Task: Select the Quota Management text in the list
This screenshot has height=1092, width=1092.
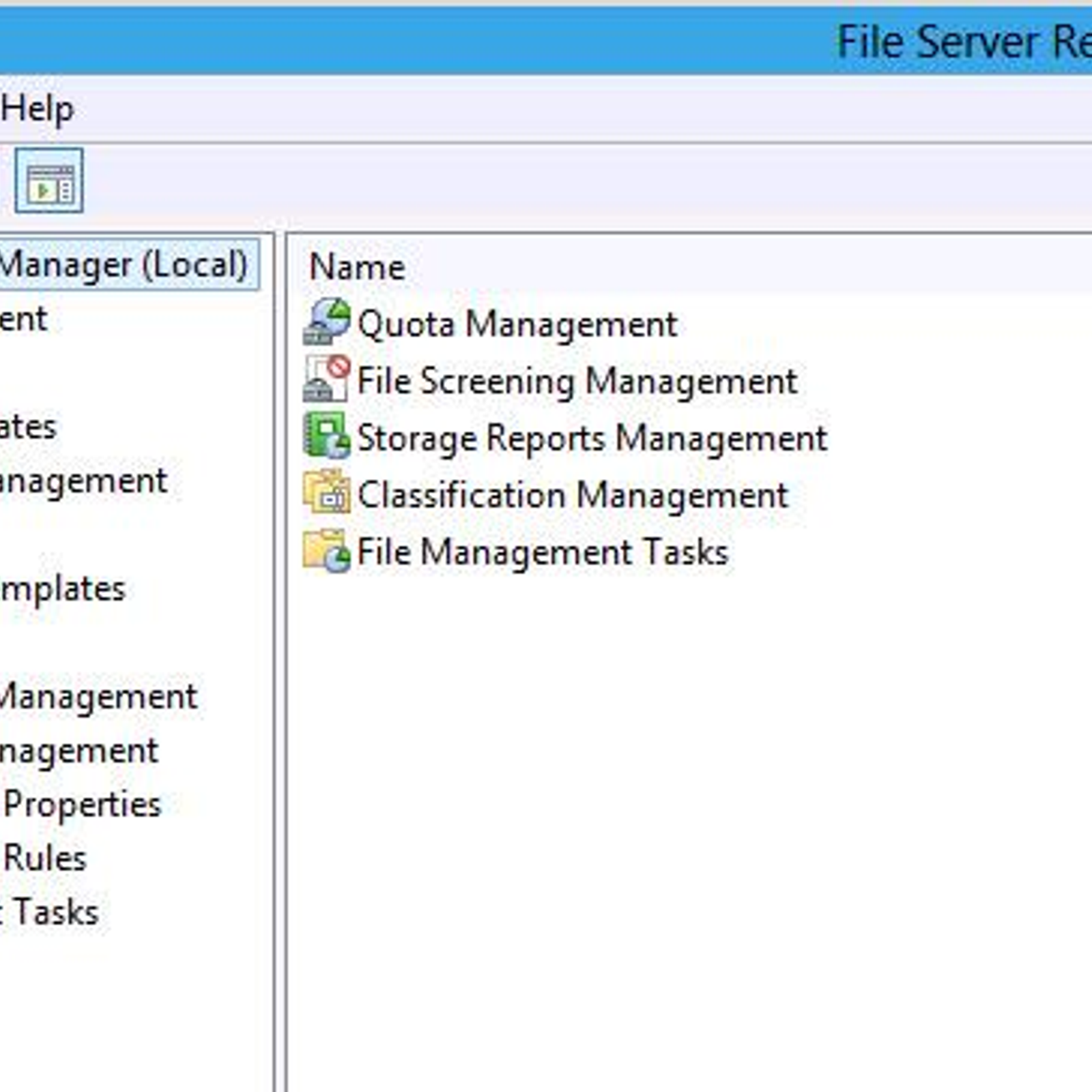Action: [517, 324]
